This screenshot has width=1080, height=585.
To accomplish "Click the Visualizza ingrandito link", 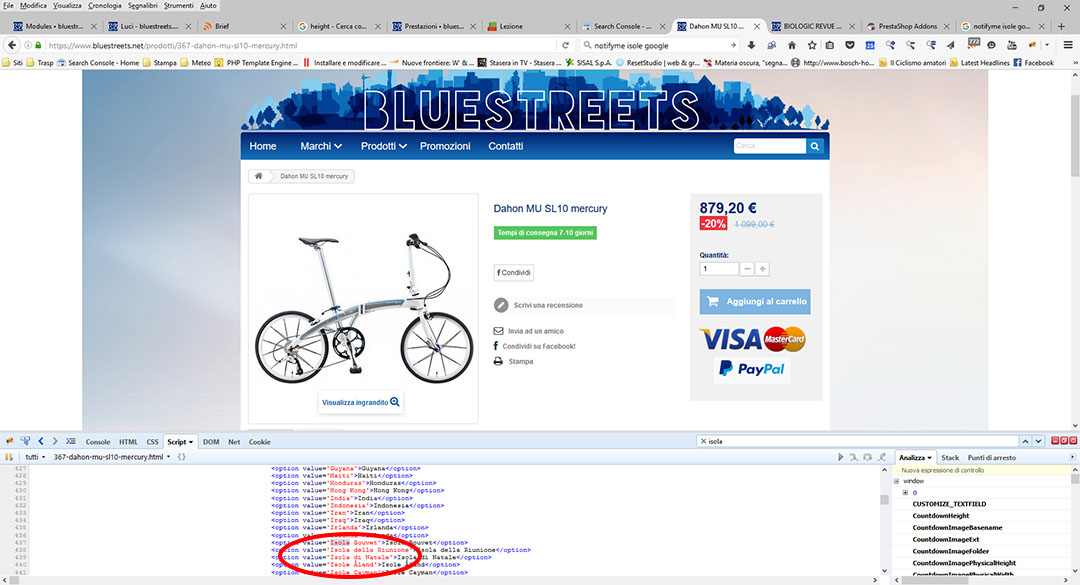I will (x=360, y=402).
